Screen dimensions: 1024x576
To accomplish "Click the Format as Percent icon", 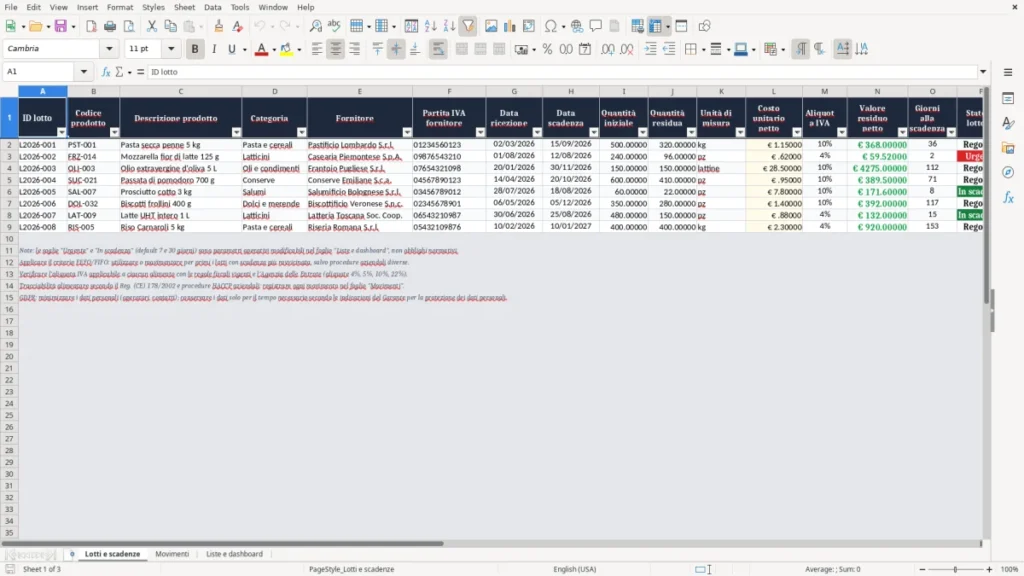I will coord(547,49).
